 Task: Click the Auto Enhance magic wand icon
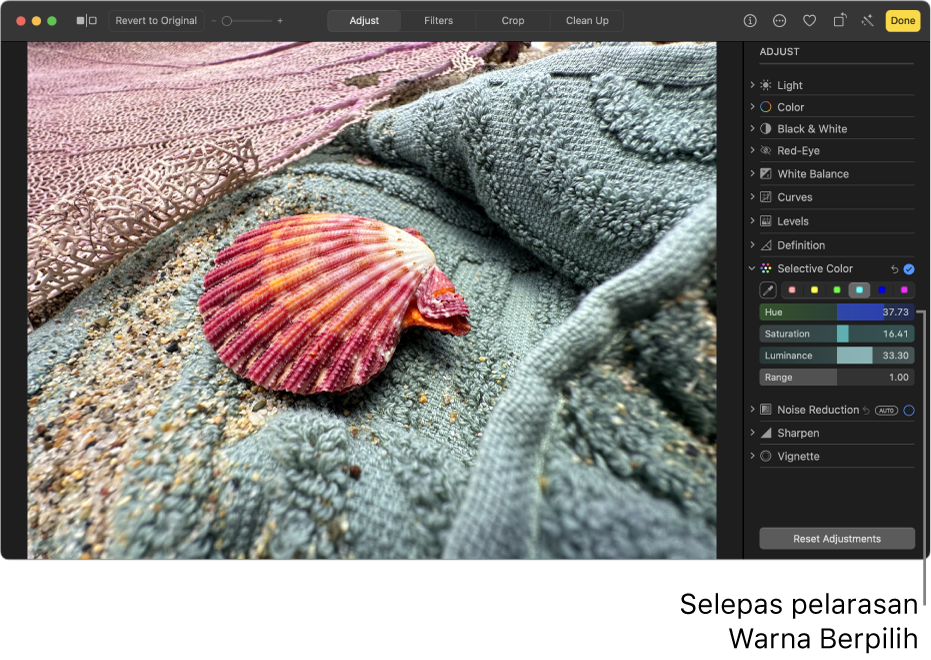[x=866, y=21]
